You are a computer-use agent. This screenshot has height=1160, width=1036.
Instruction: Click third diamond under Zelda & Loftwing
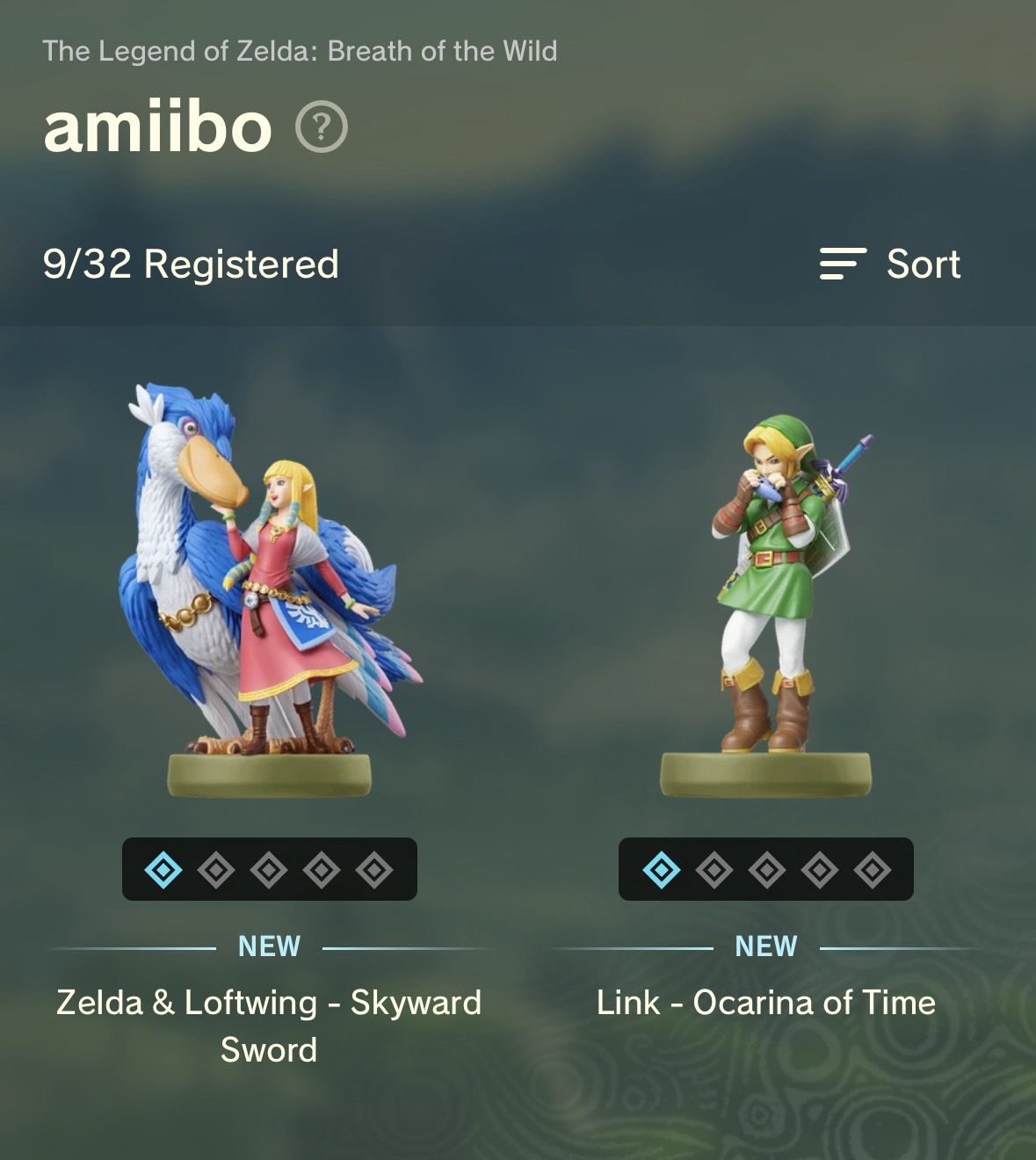coord(269,870)
